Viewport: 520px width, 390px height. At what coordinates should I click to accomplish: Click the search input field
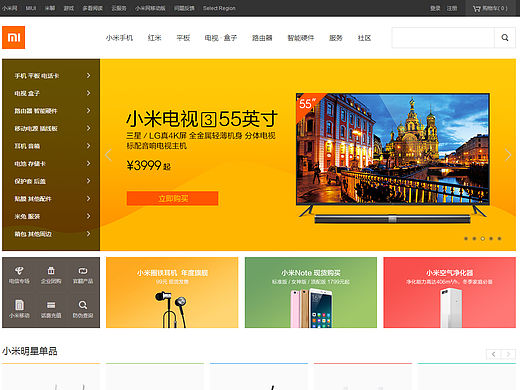click(443, 38)
